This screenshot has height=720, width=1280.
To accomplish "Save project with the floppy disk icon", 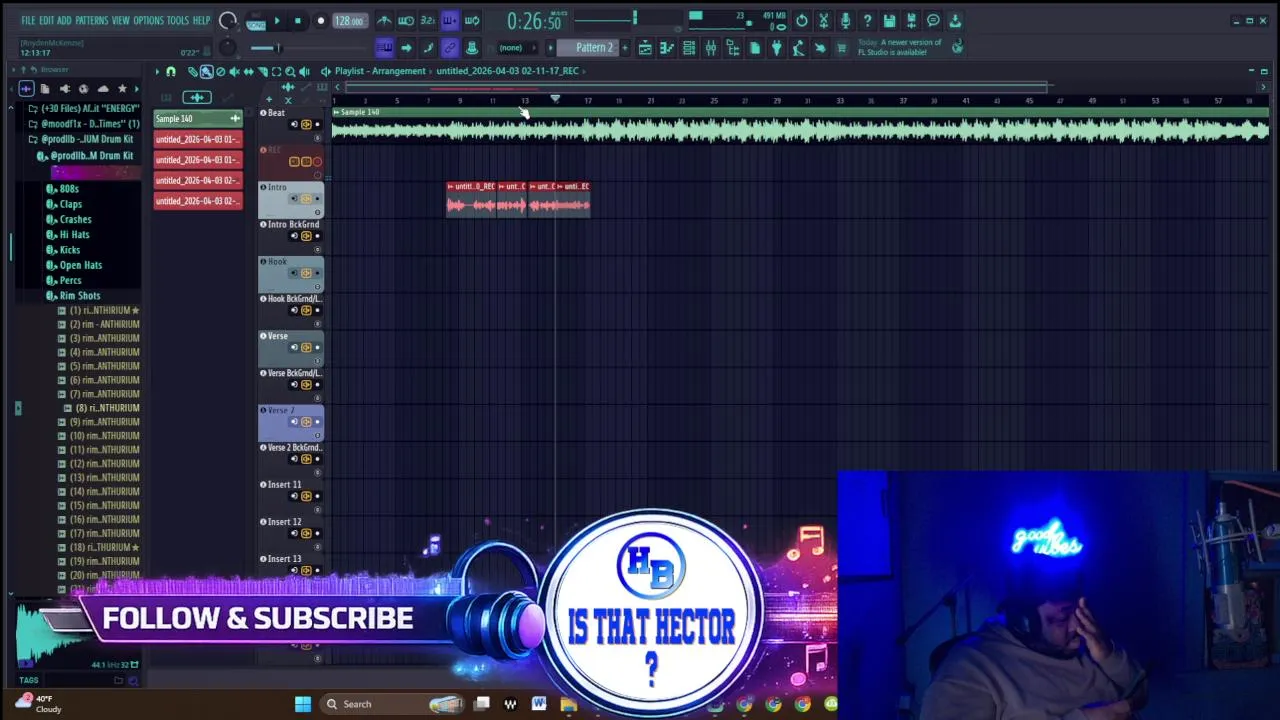I will pyautogui.click(x=889, y=20).
